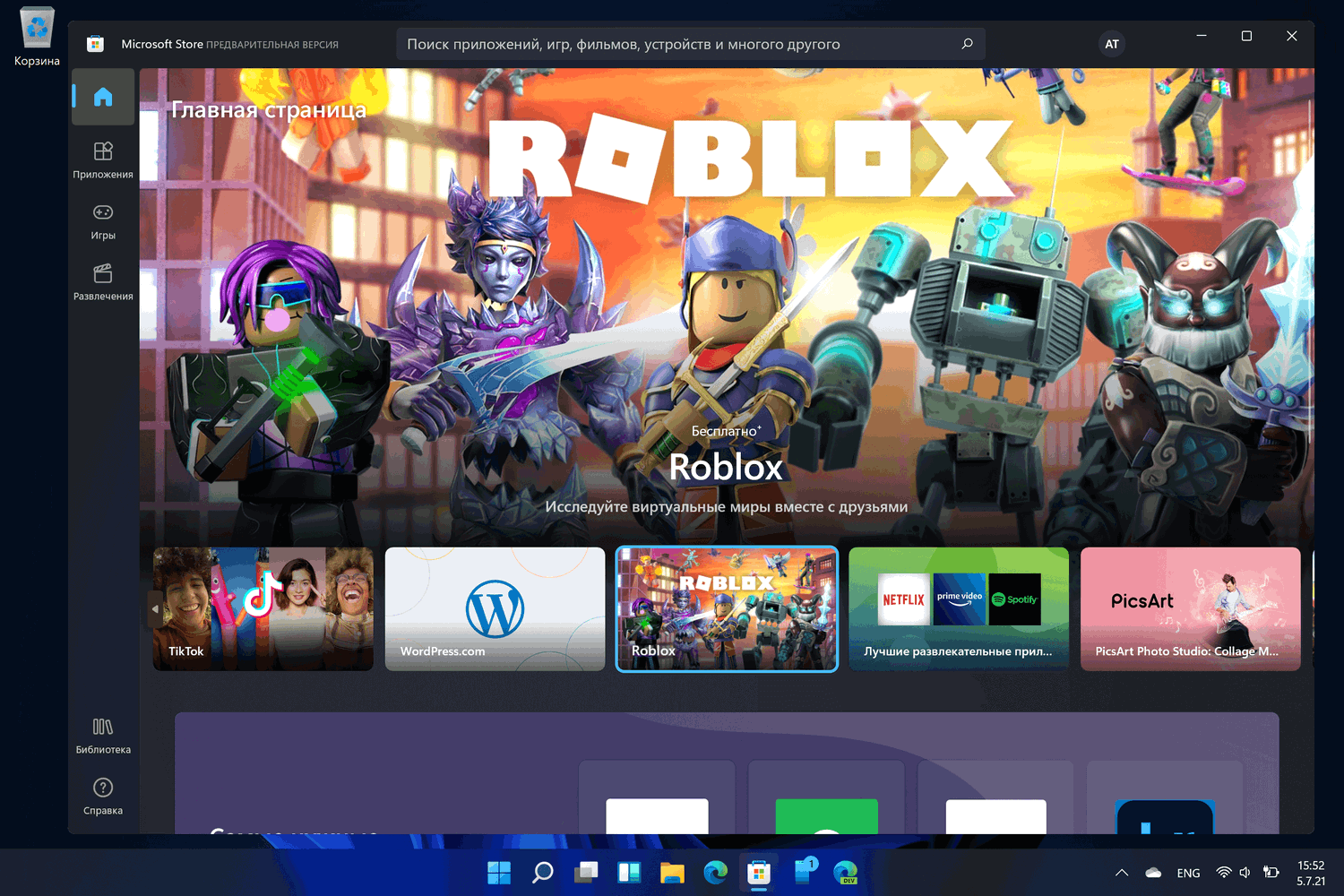Close the Microsoft Store window
1344x896 pixels.
point(1291,36)
